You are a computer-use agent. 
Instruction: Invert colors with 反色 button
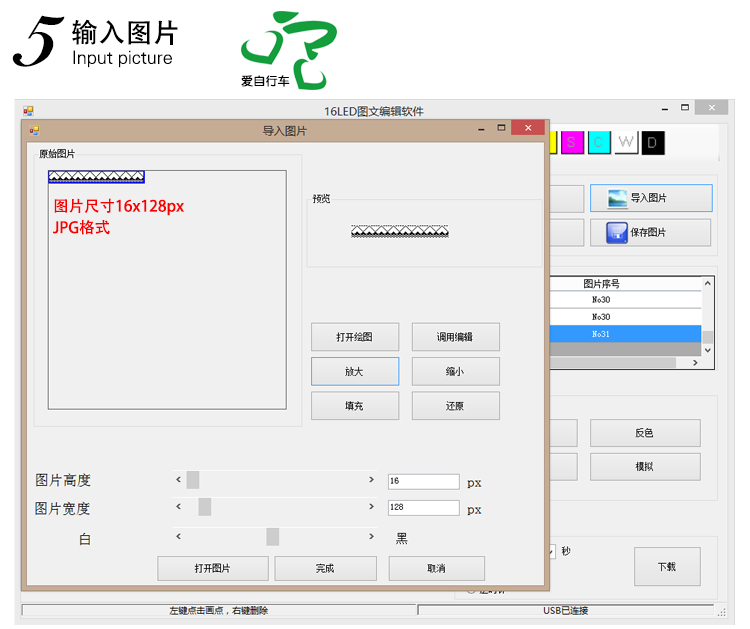[645, 433]
